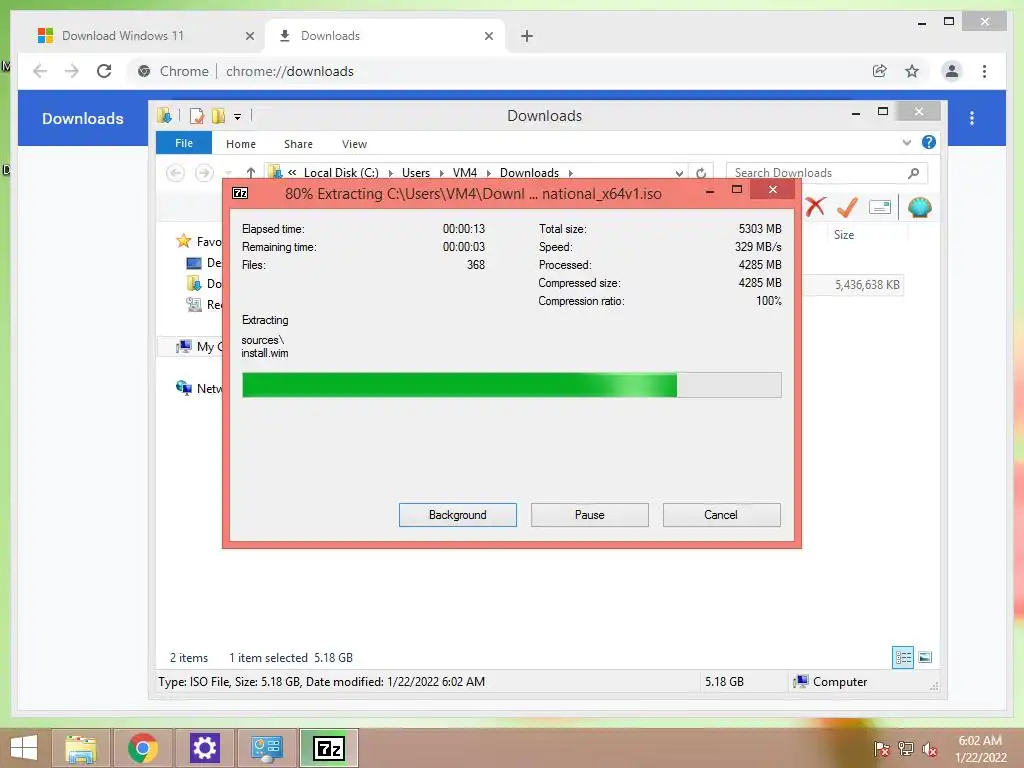Bookmark this page with star icon
This screenshot has height=768, width=1024.
912,71
